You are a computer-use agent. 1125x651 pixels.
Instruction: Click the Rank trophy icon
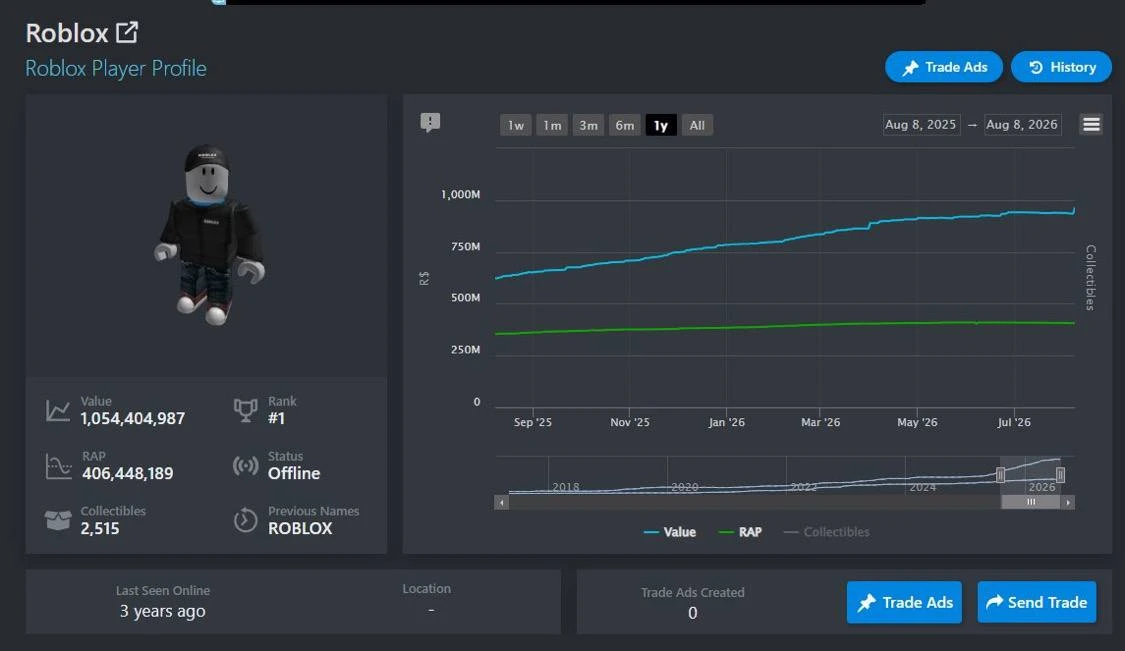pos(245,411)
